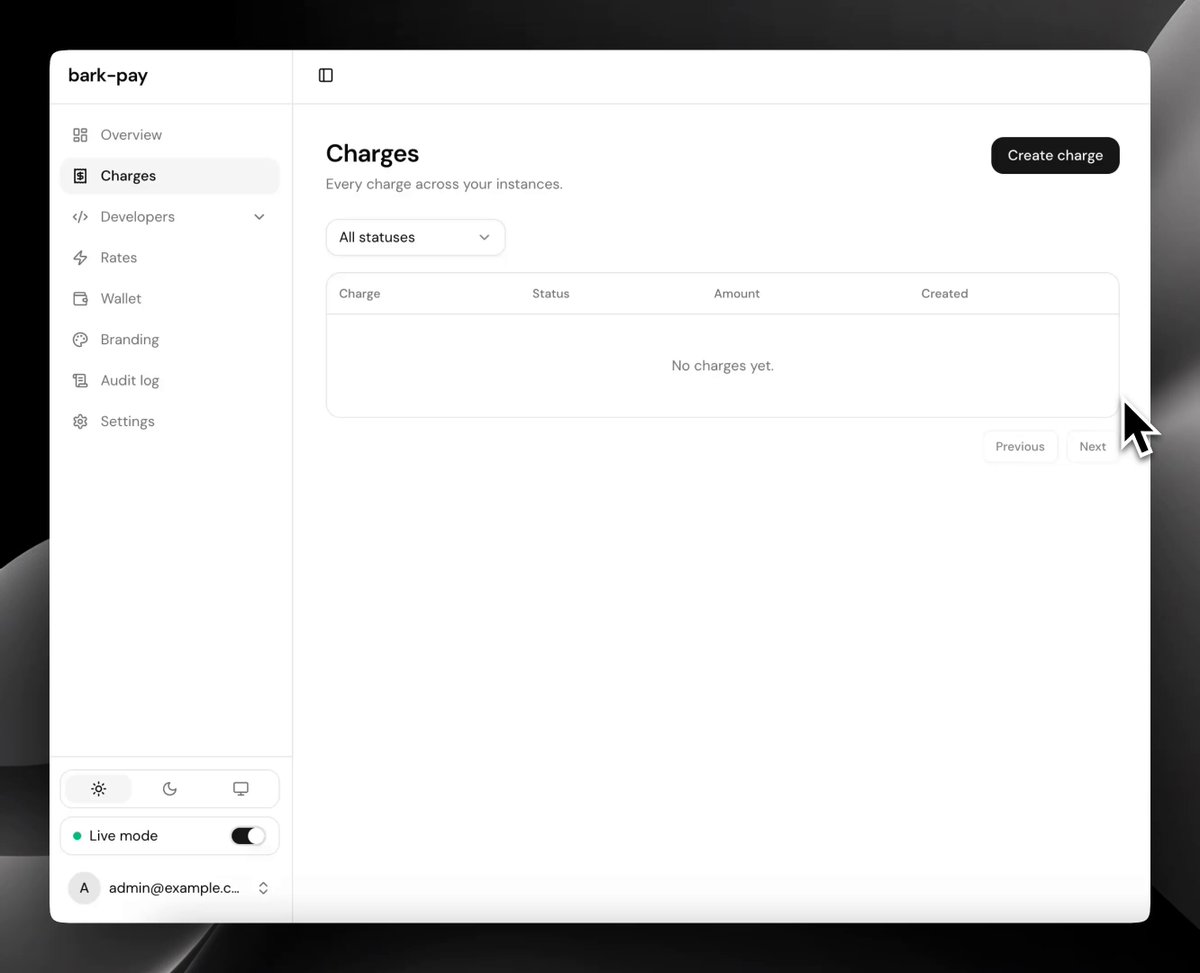Navigate to Branding
This screenshot has width=1200, height=973.
[x=169, y=340]
